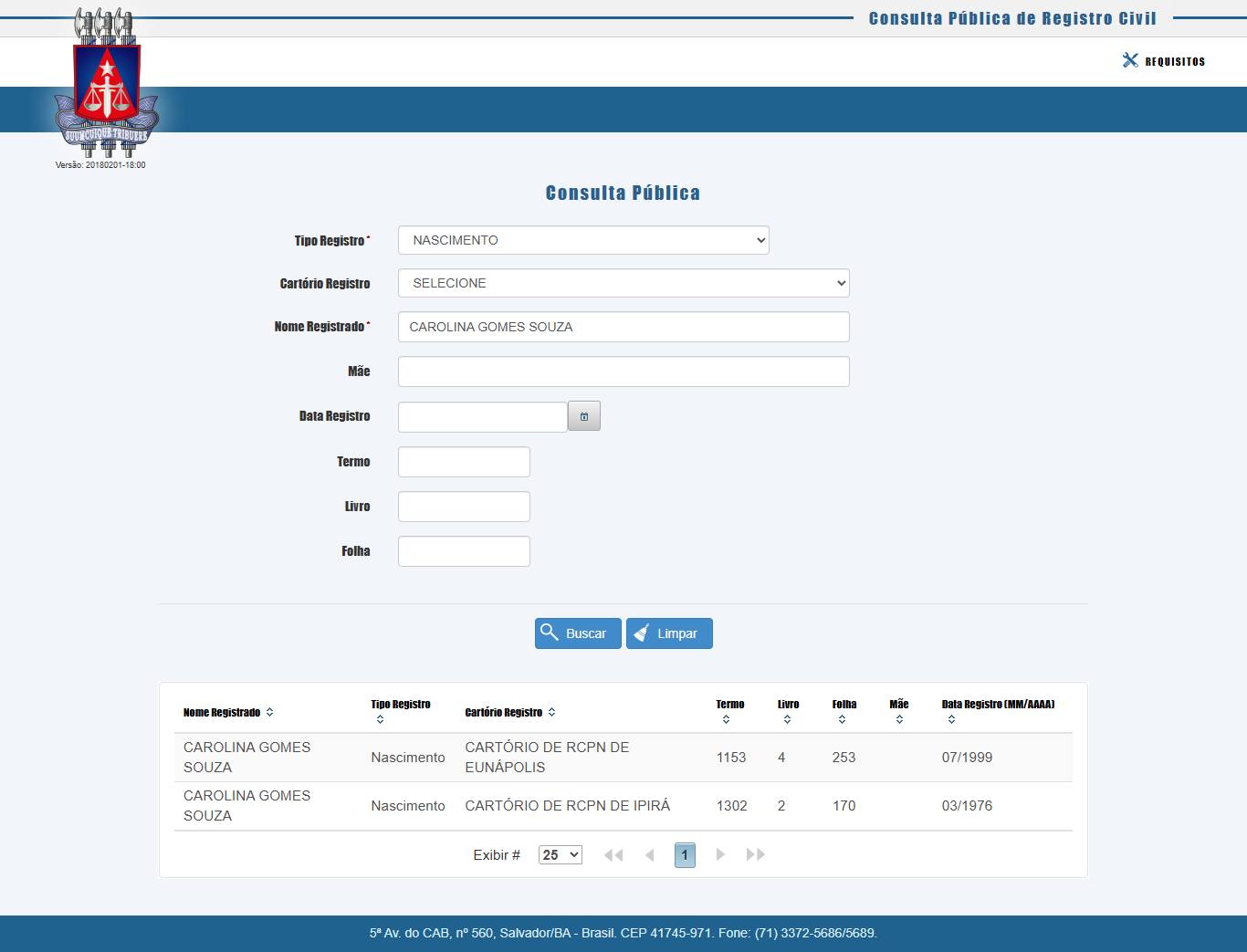Sort by Nome Registrado column arrows

coord(269,713)
